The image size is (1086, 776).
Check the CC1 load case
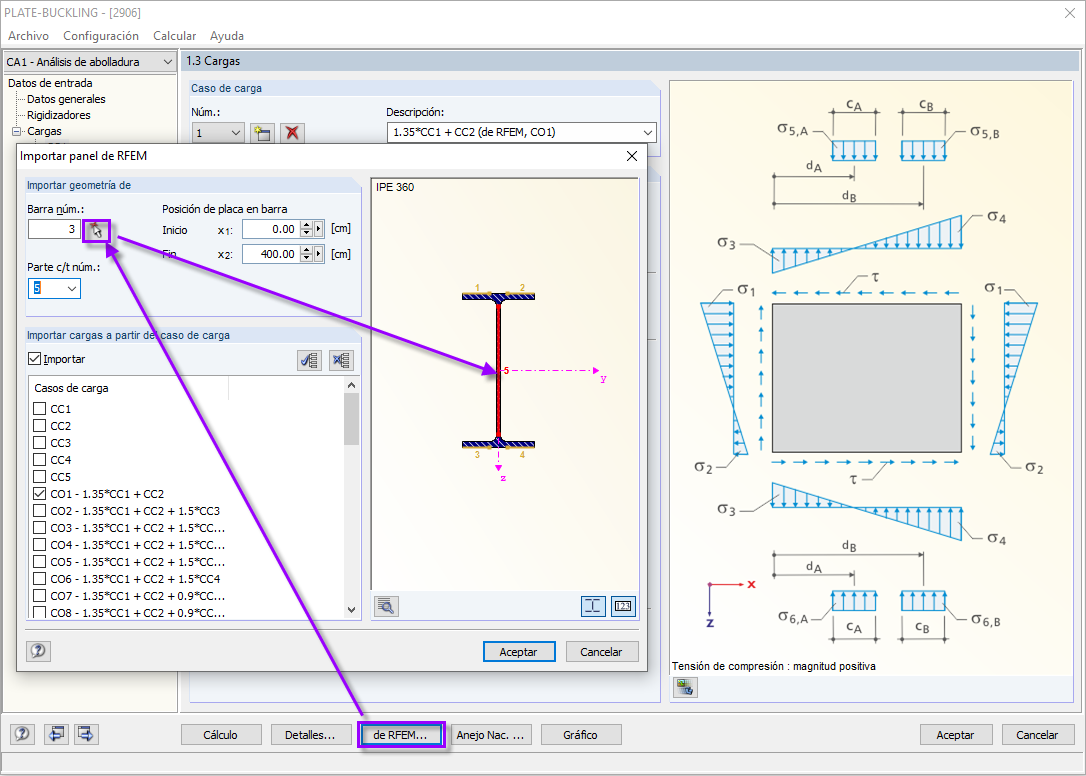coord(39,409)
